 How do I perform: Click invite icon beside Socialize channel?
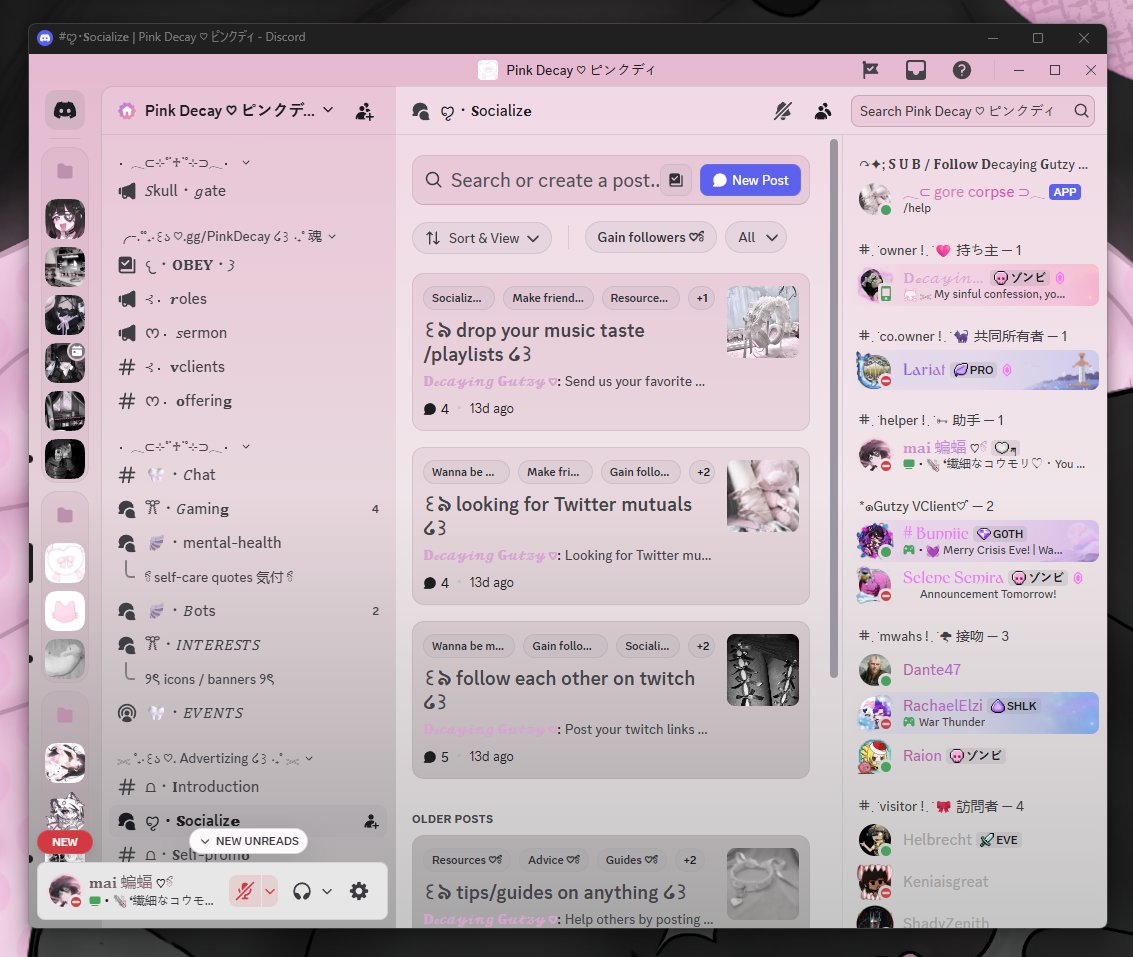[x=371, y=821]
